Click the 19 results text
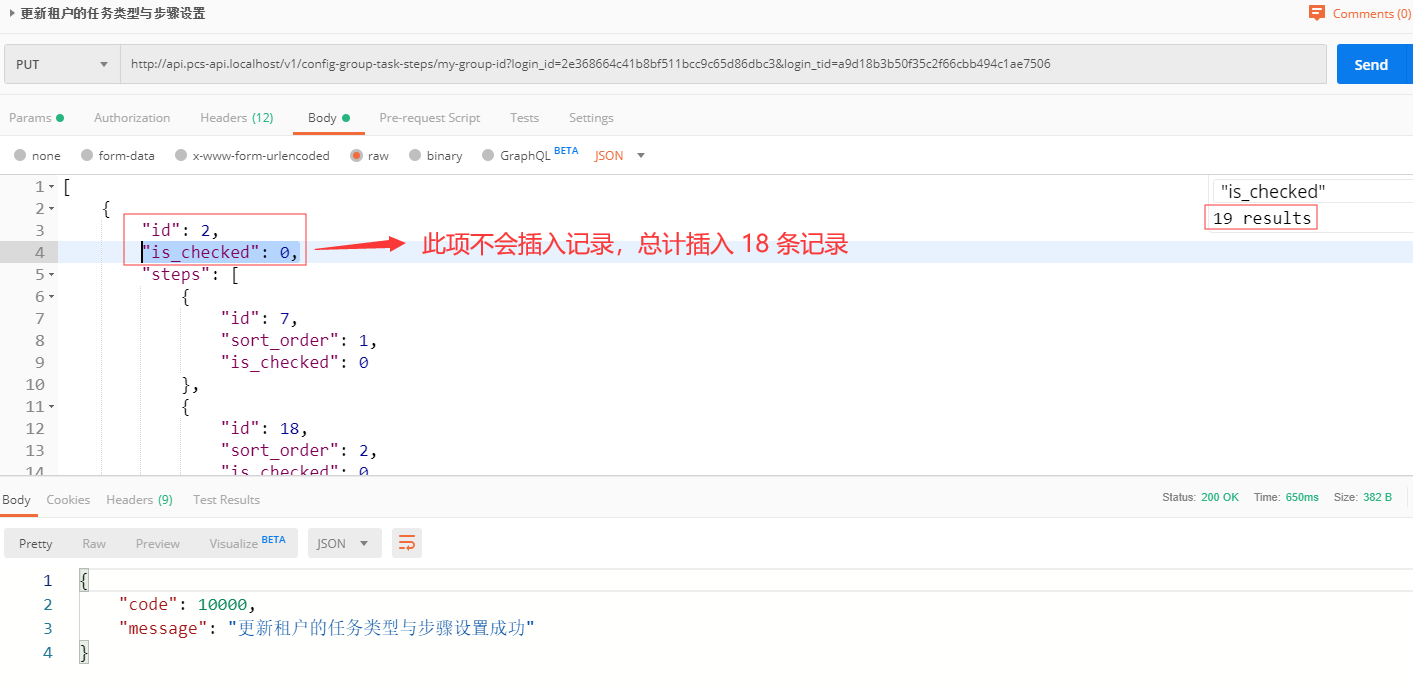The width and height of the screenshot is (1413, 685). [x=1262, y=218]
